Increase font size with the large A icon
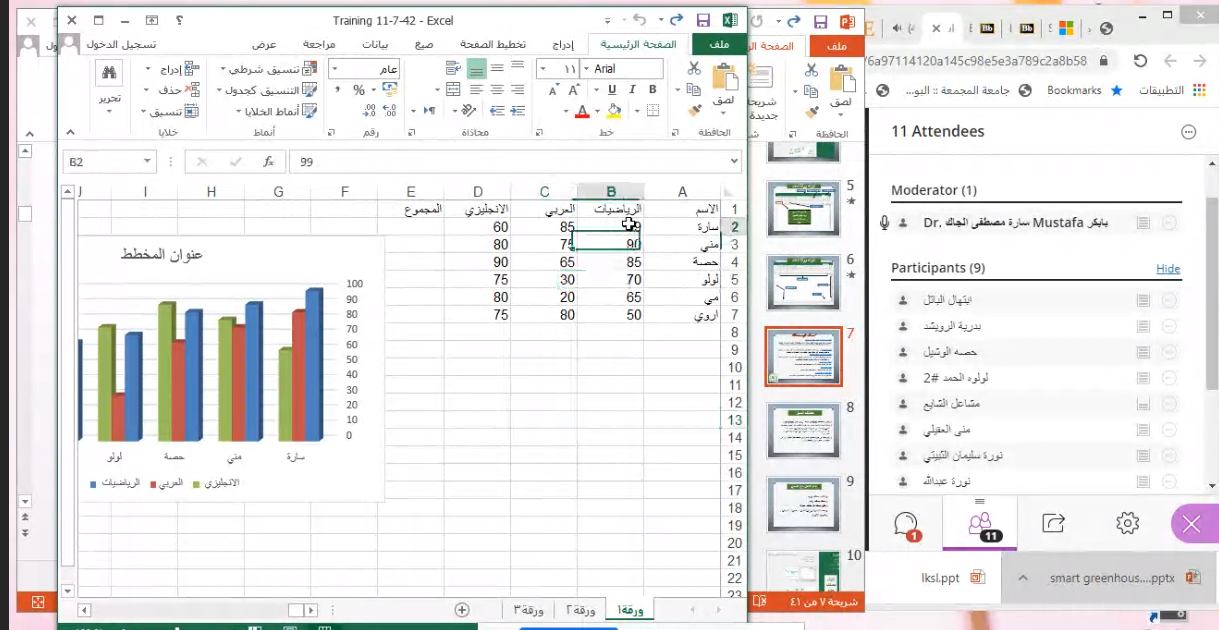 click(x=575, y=90)
